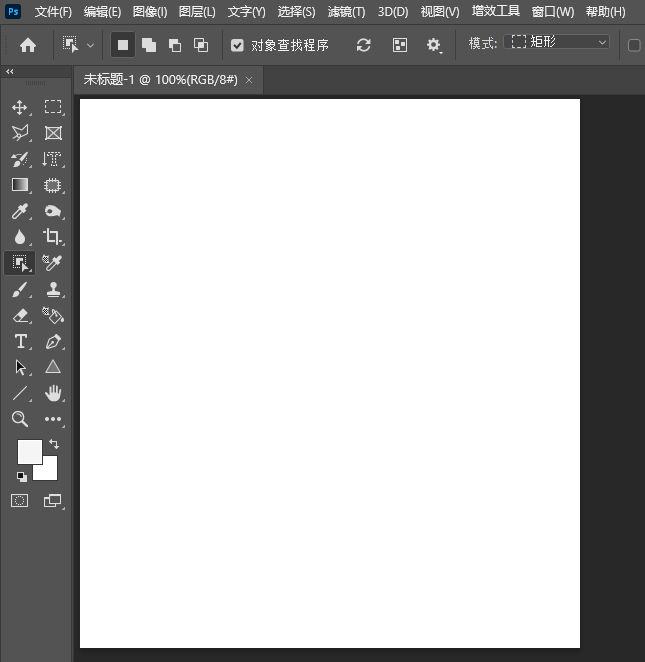Image resolution: width=645 pixels, height=662 pixels.
Task: Select the Vertical Type Mask tool
Action: pyautogui.click(x=52, y=160)
